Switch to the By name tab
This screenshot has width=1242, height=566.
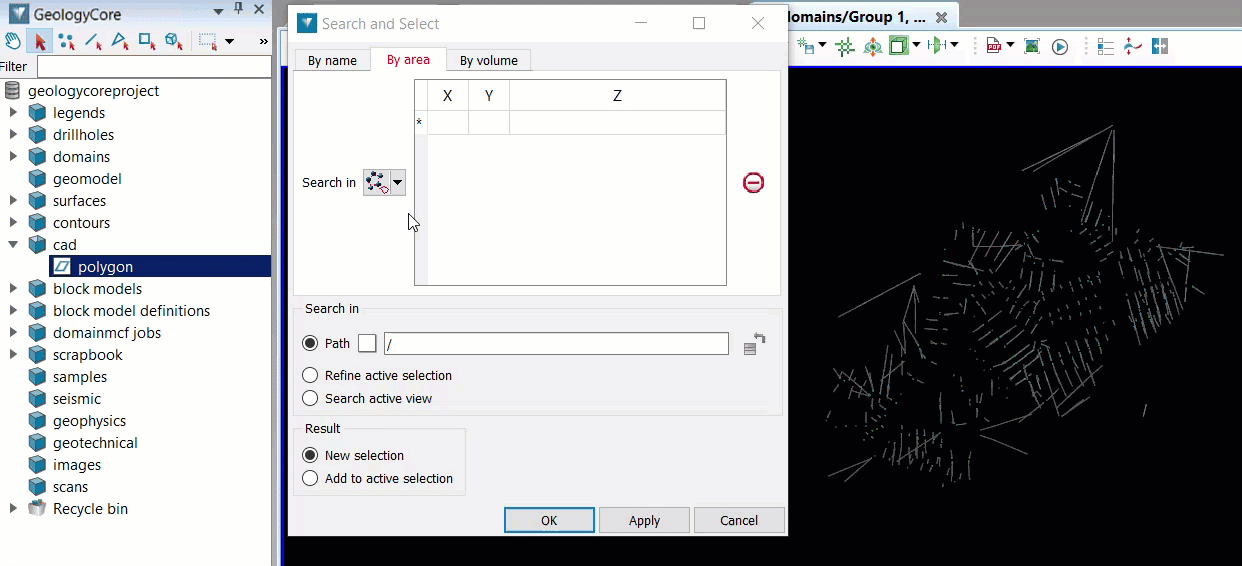pyautogui.click(x=332, y=60)
